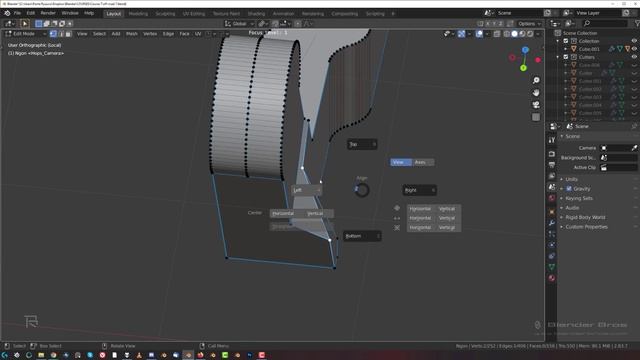The height and width of the screenshot is (360, 640).
Task: Open the World properties tab
Action: 552,198
